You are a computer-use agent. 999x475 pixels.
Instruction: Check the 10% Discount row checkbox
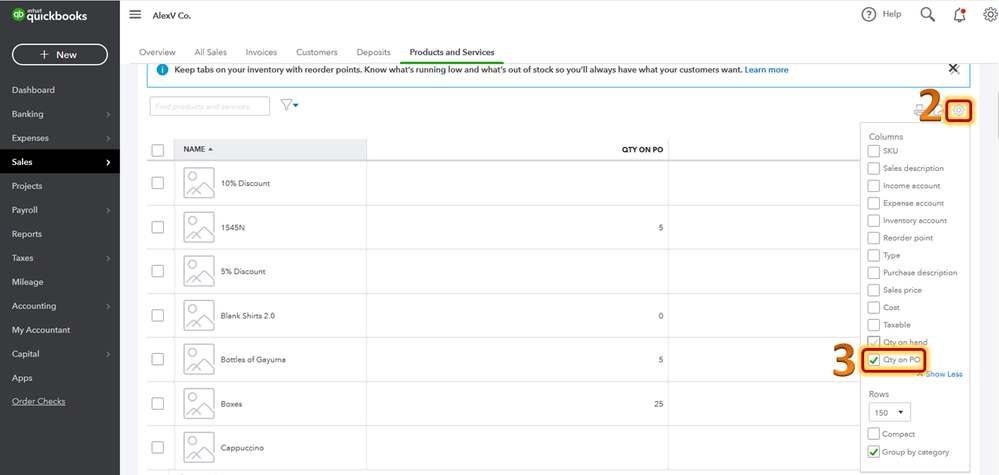tap(157, 183)
